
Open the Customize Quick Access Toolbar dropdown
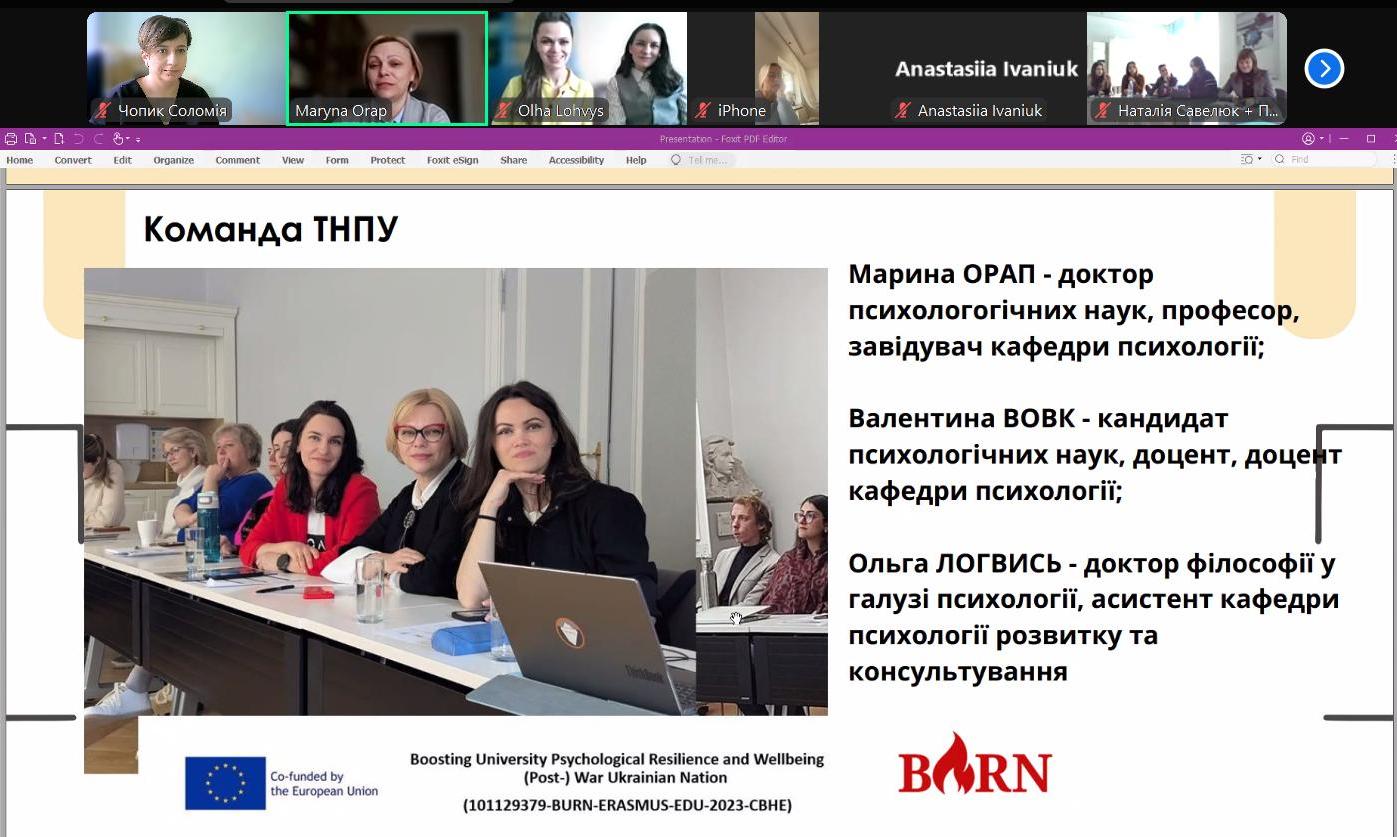[x=138, y=139]
